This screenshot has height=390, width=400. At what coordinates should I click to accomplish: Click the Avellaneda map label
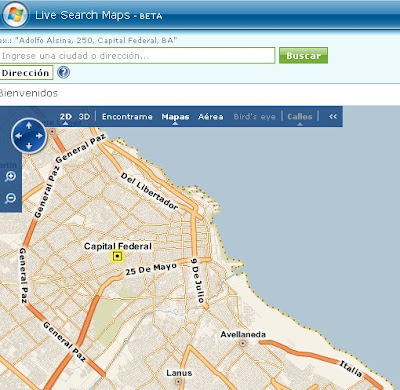[243, 334]
